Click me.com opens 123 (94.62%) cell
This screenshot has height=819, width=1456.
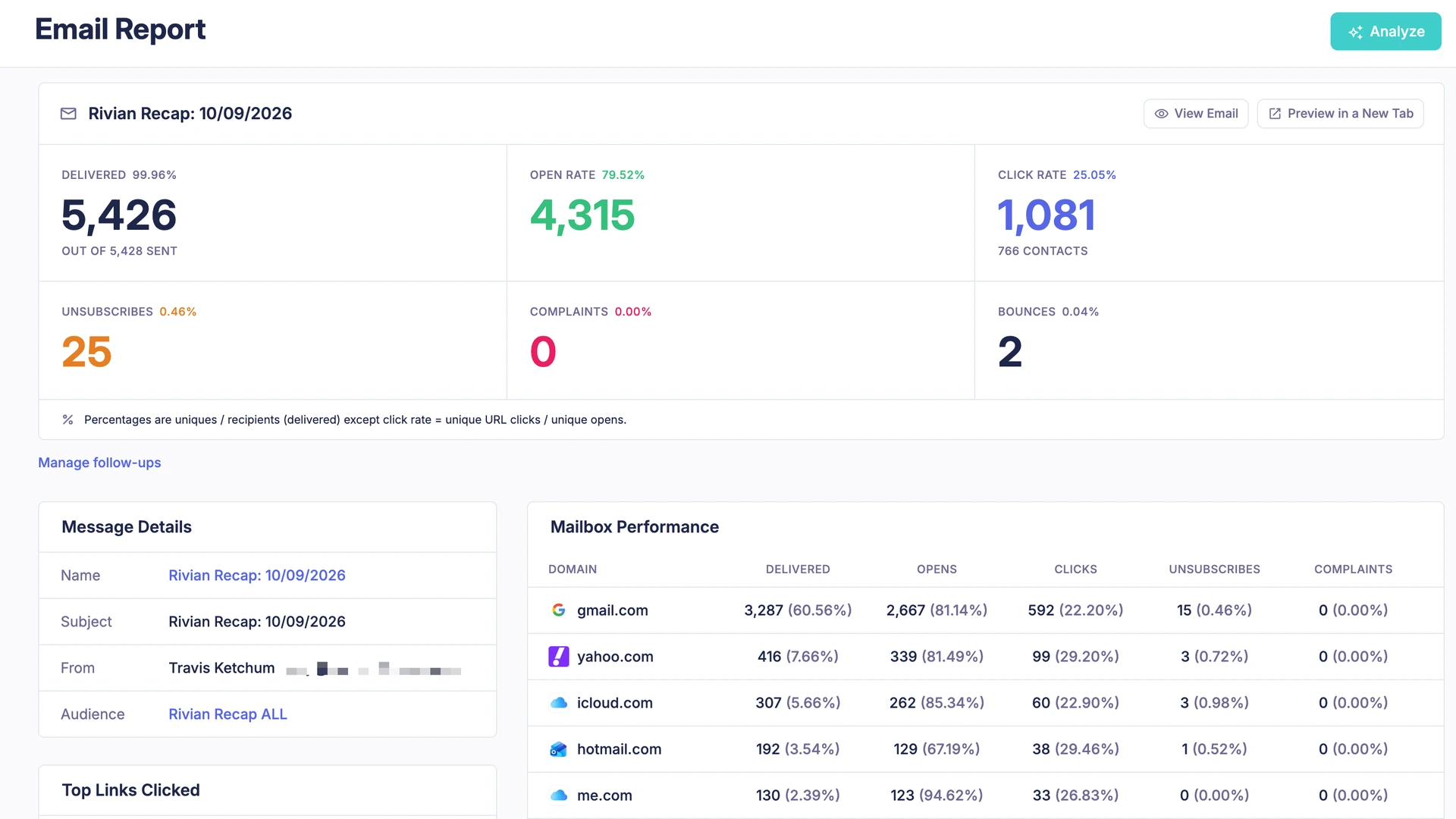(x=937, y=795)
